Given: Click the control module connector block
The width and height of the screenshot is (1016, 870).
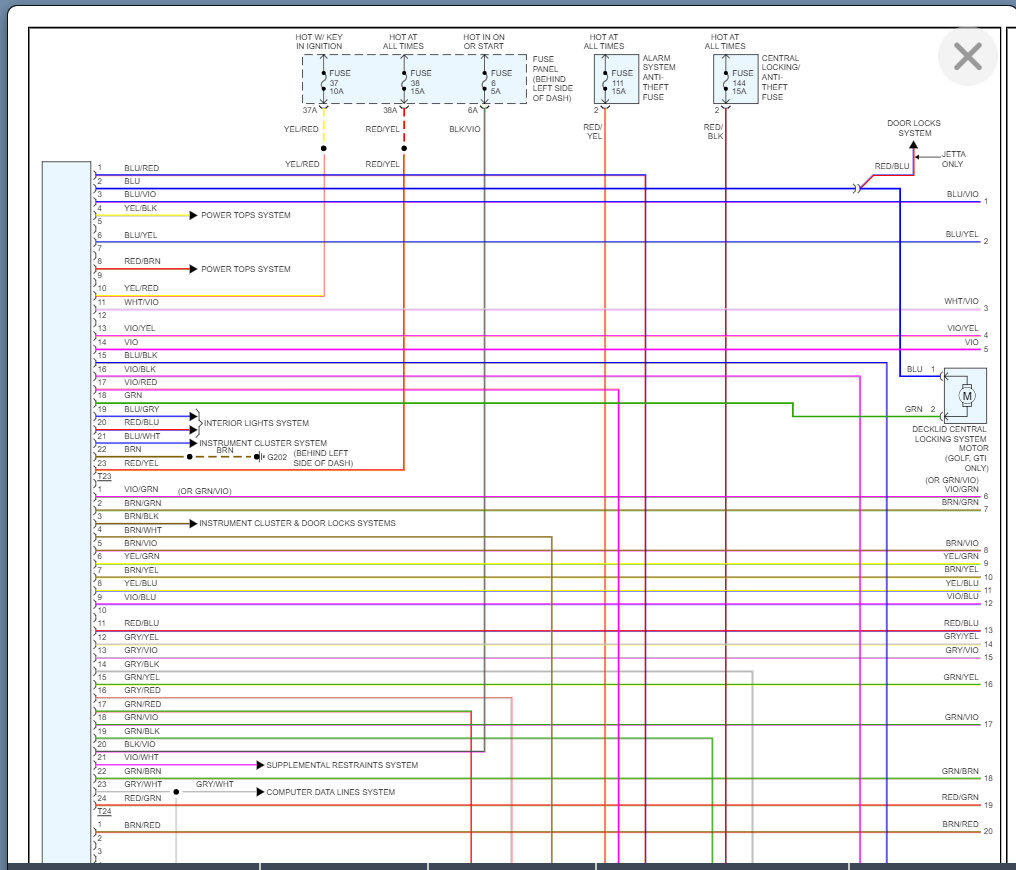Looking at the screenshot, I should click(x=66, y=512).
